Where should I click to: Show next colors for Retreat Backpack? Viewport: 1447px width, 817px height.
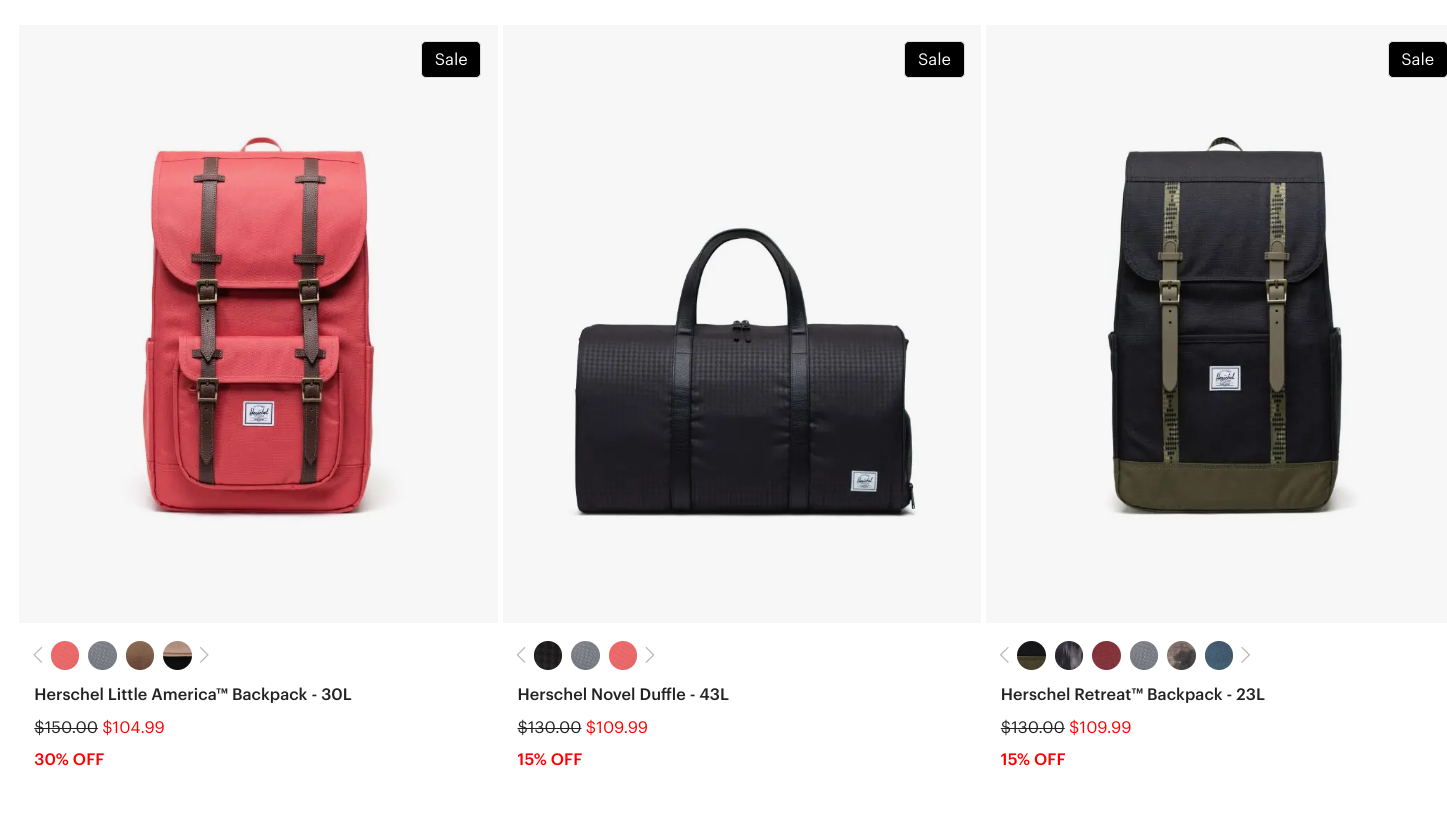1246,655
